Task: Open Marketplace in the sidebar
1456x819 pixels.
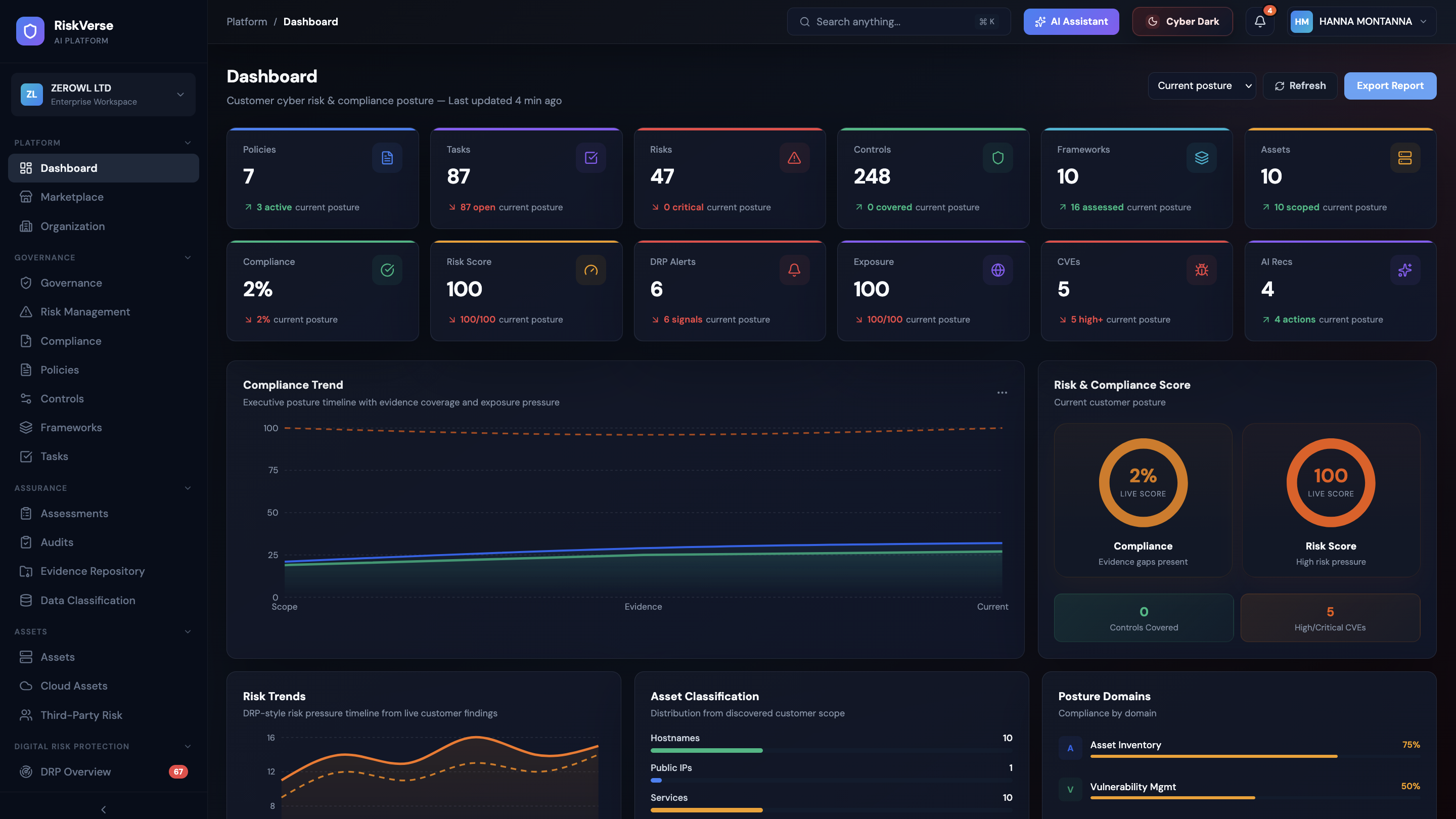Action: point(104,197)
